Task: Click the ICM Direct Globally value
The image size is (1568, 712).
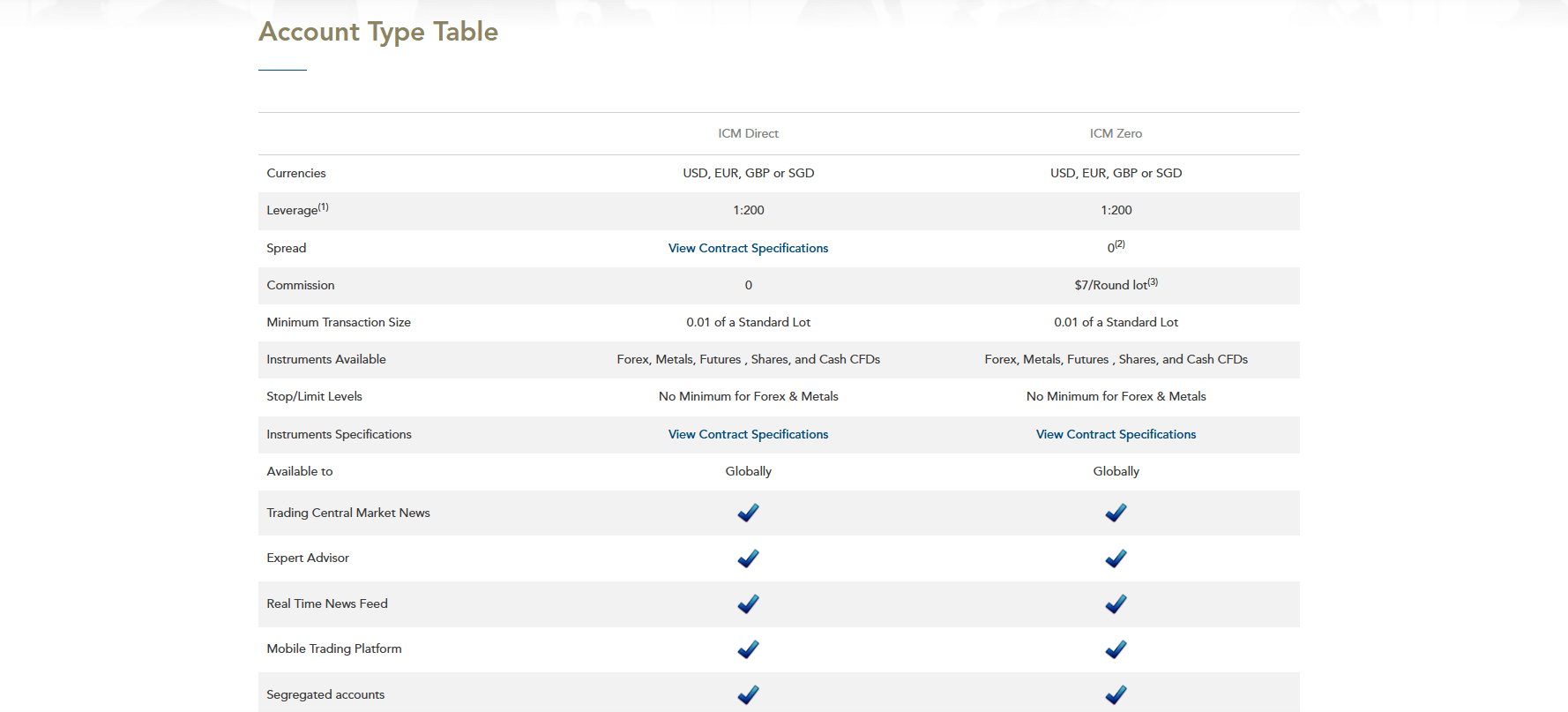Action: (x=748, y=471)
